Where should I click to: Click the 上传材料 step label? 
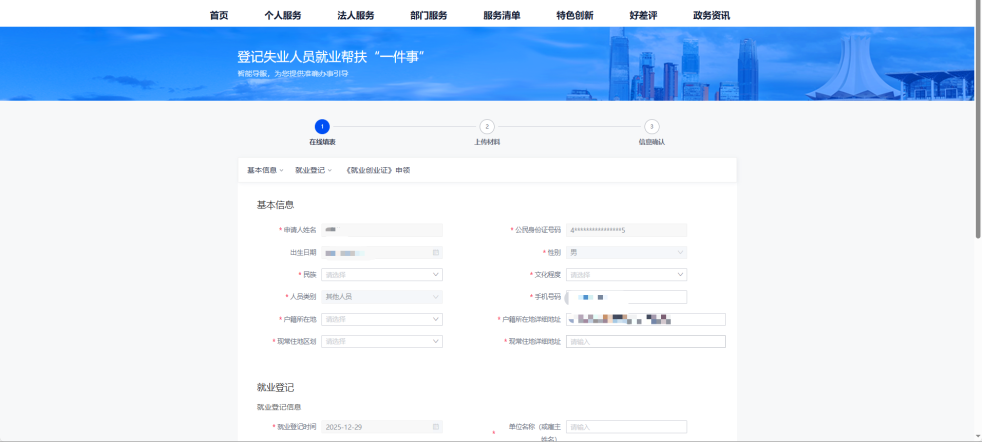click(x=487, y=142)
